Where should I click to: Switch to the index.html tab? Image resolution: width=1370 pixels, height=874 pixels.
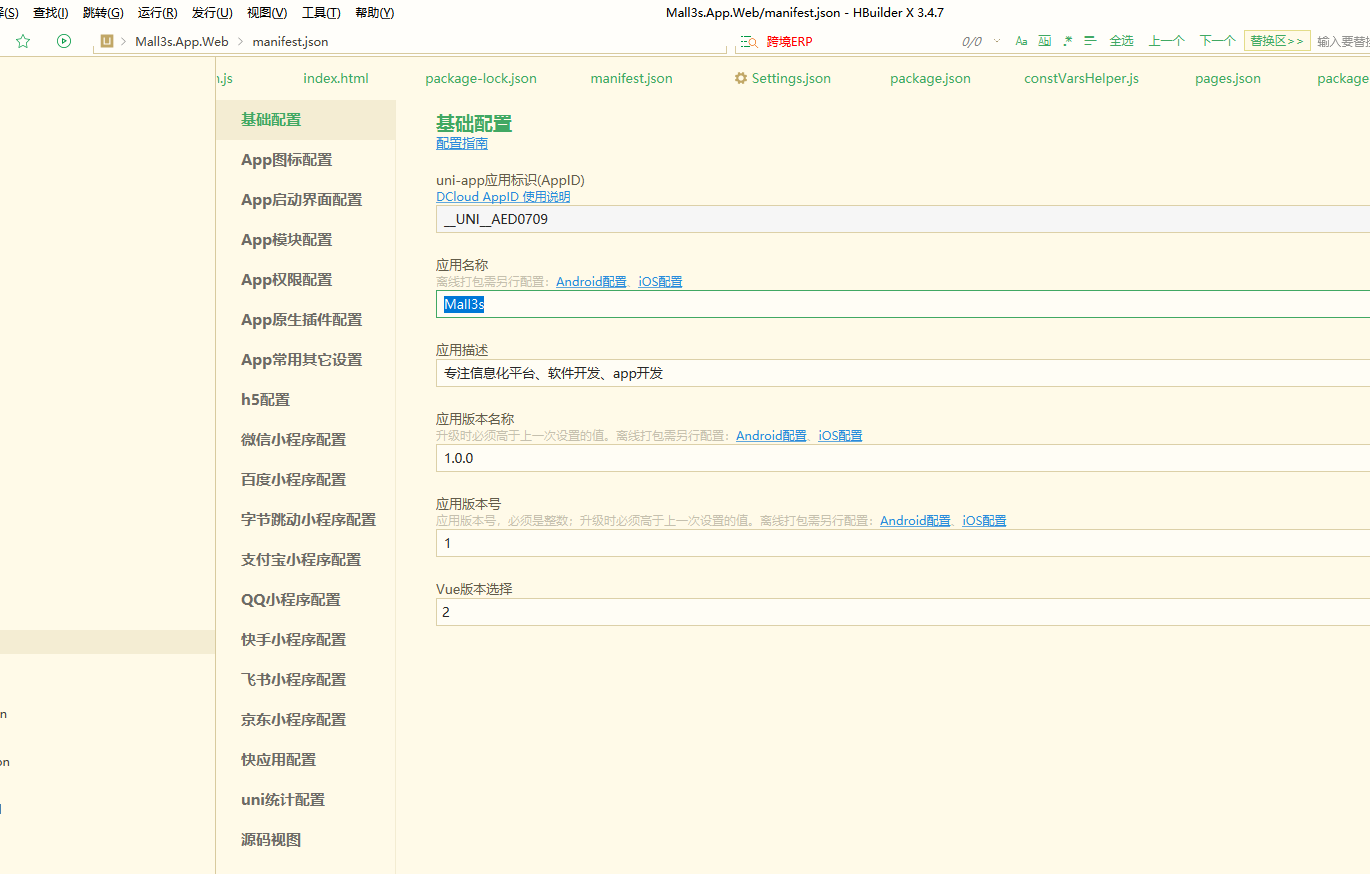coord(336,78)
